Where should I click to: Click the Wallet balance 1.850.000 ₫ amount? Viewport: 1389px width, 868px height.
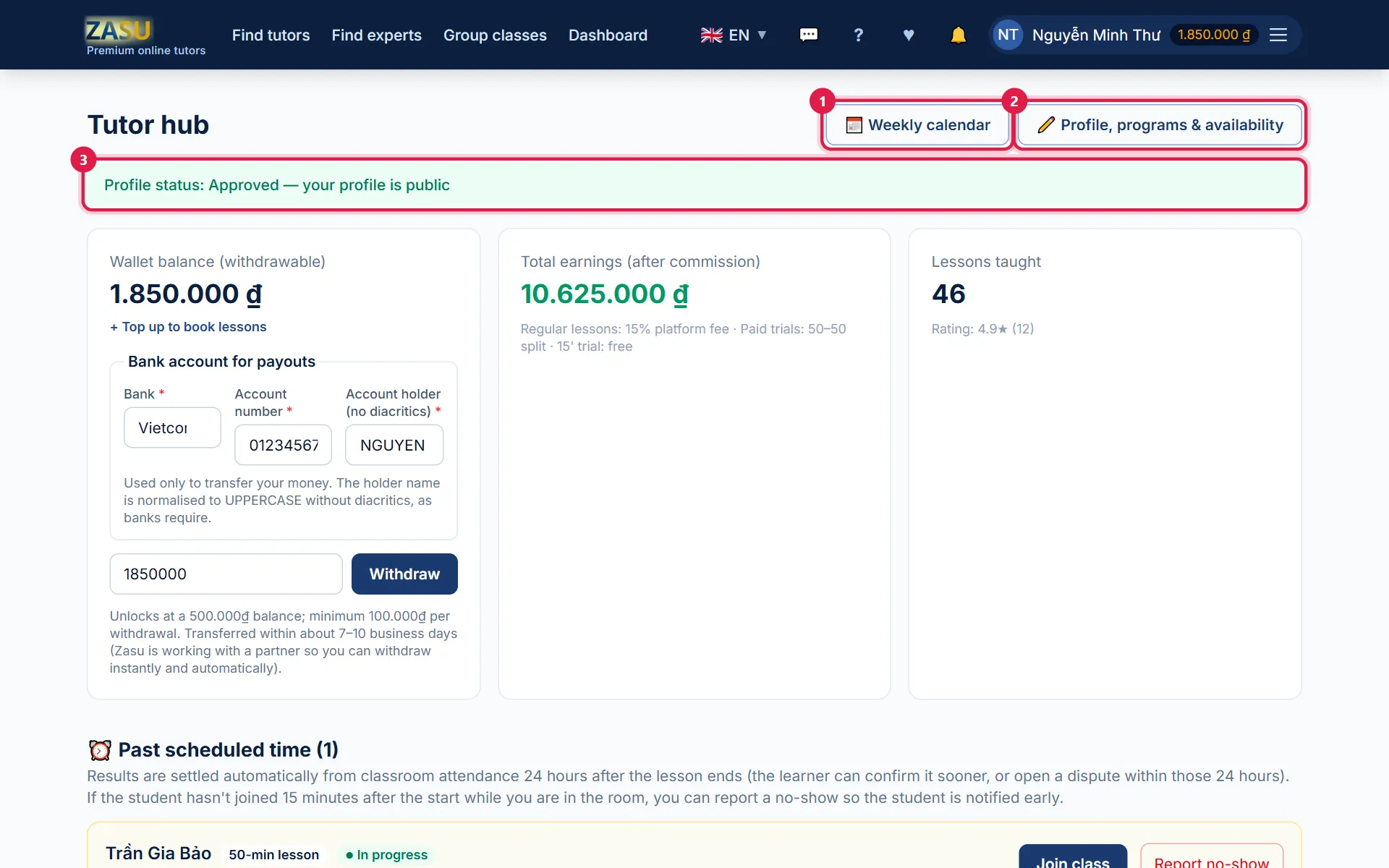[x=186, y=294]
